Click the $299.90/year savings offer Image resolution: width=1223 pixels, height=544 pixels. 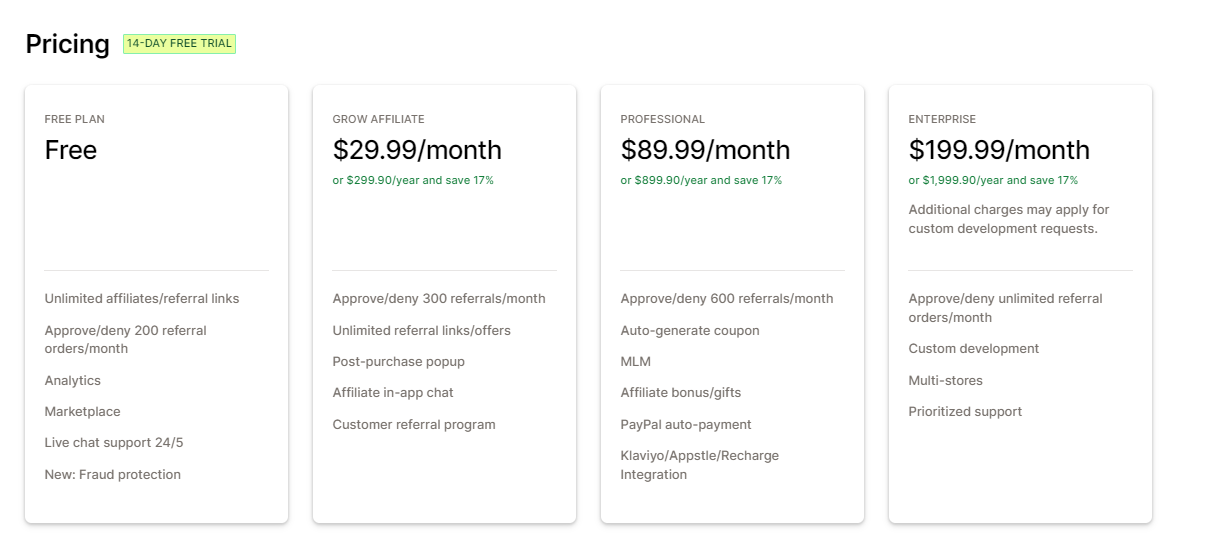(413, 181)
